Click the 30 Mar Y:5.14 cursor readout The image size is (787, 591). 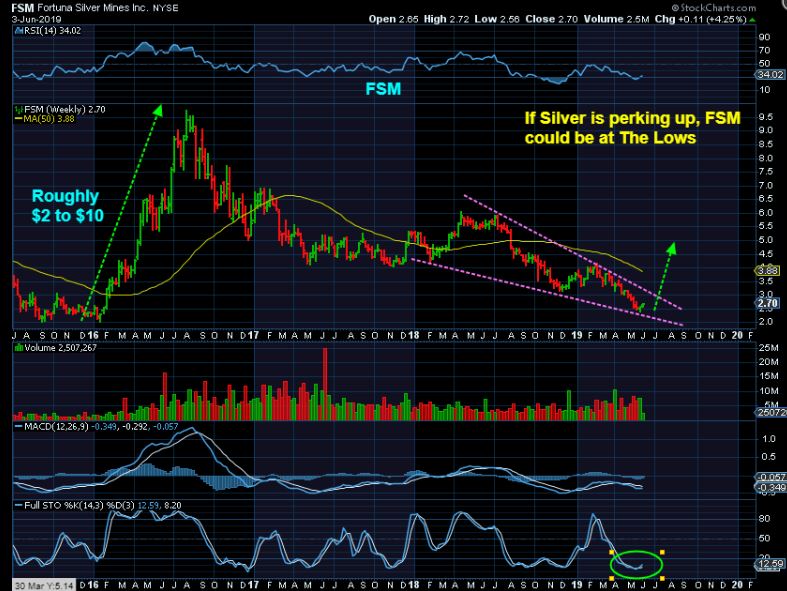point(44,585)
